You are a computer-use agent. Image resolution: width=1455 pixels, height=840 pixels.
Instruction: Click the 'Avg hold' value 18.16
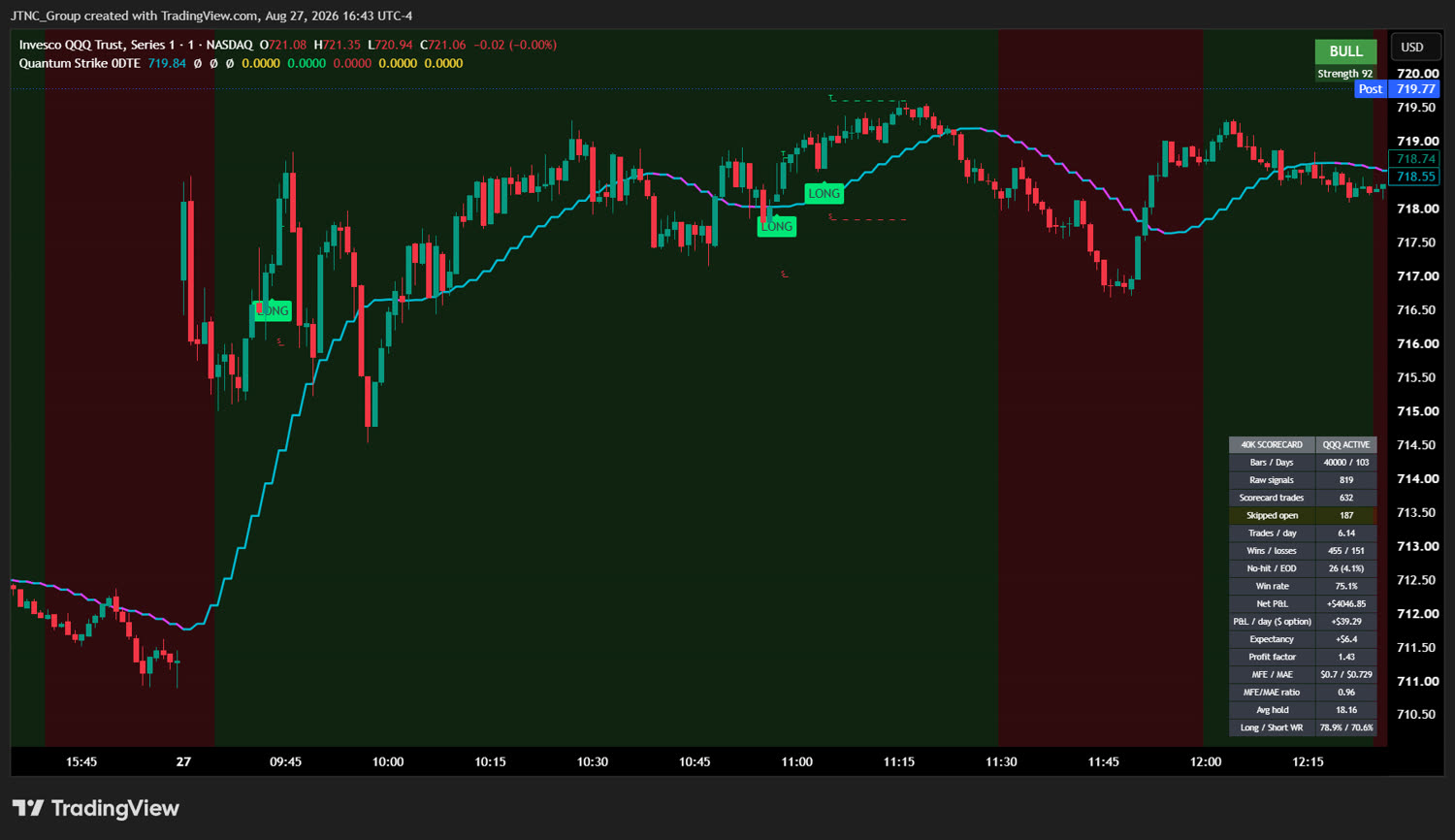click(x=1346, y=710)
